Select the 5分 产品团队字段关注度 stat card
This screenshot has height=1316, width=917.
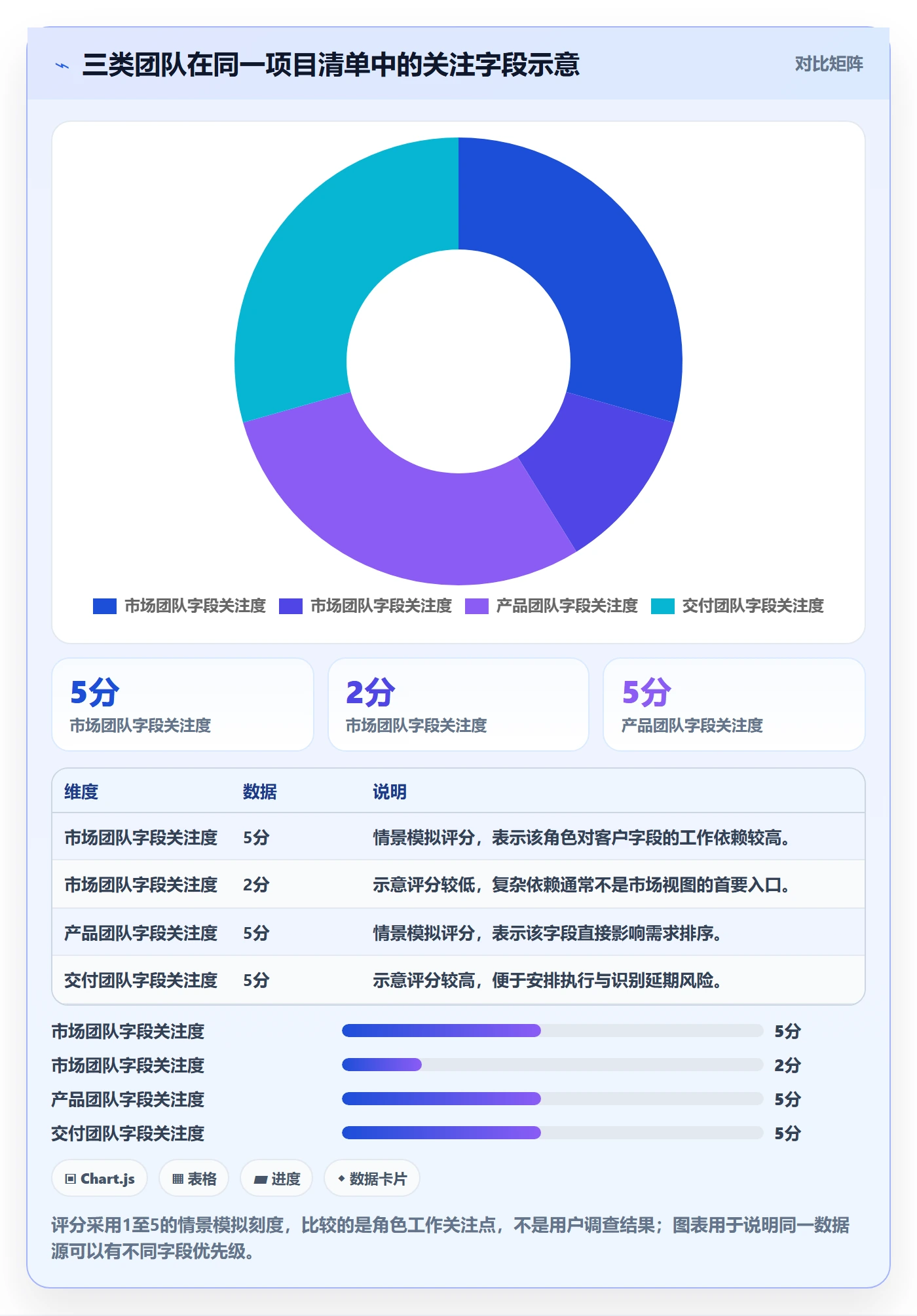coord(734,704)
